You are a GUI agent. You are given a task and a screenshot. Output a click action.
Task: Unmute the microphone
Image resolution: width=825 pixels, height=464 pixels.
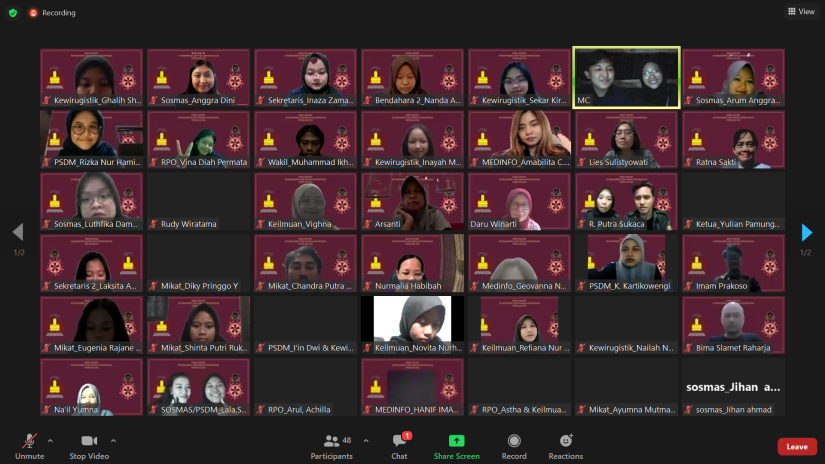29,445
